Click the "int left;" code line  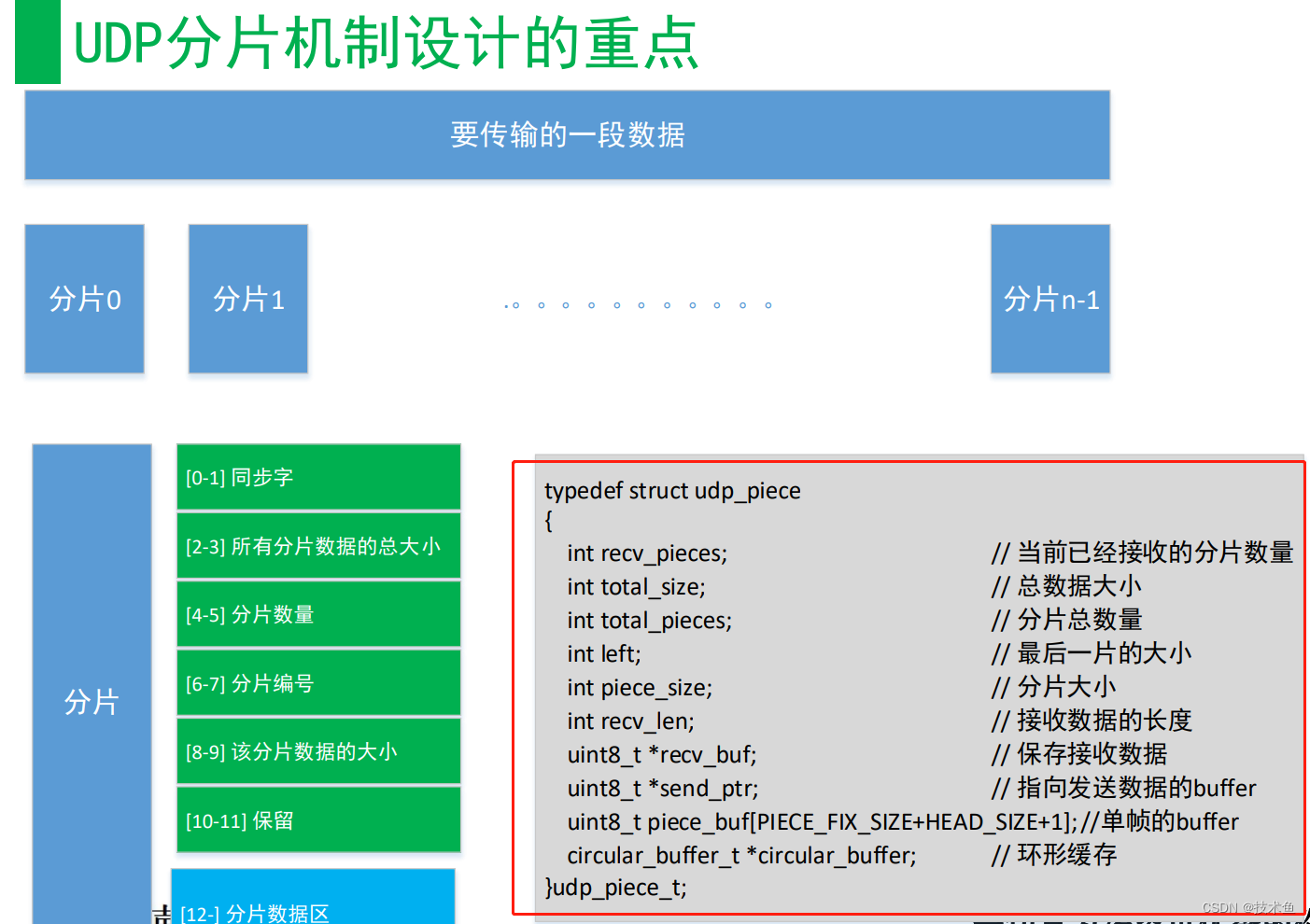pos(604,654)
